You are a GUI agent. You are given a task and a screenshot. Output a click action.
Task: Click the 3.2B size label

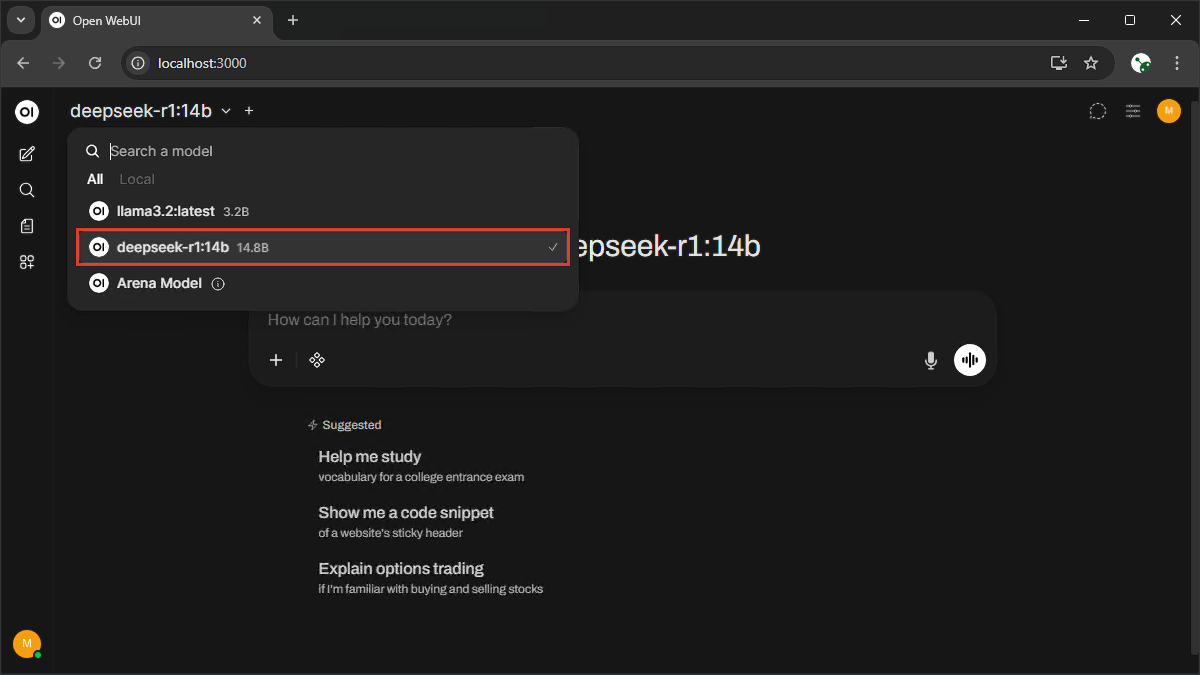click(x=235, y=212)
